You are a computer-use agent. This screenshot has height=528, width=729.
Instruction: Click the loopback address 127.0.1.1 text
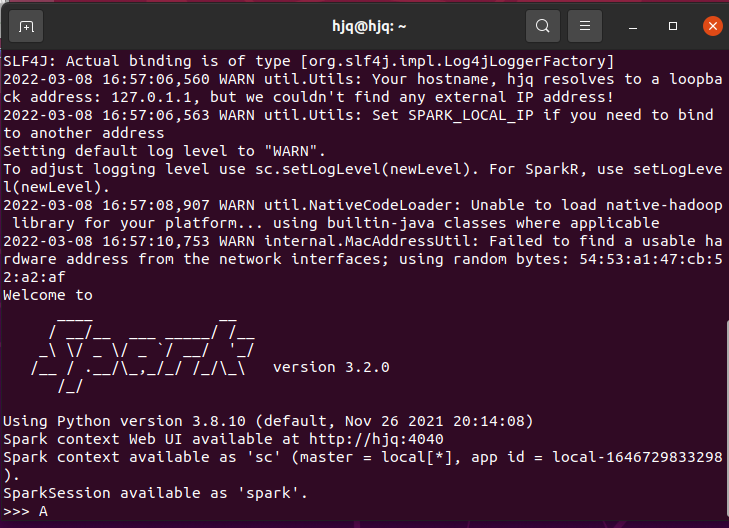pos(151,97)
